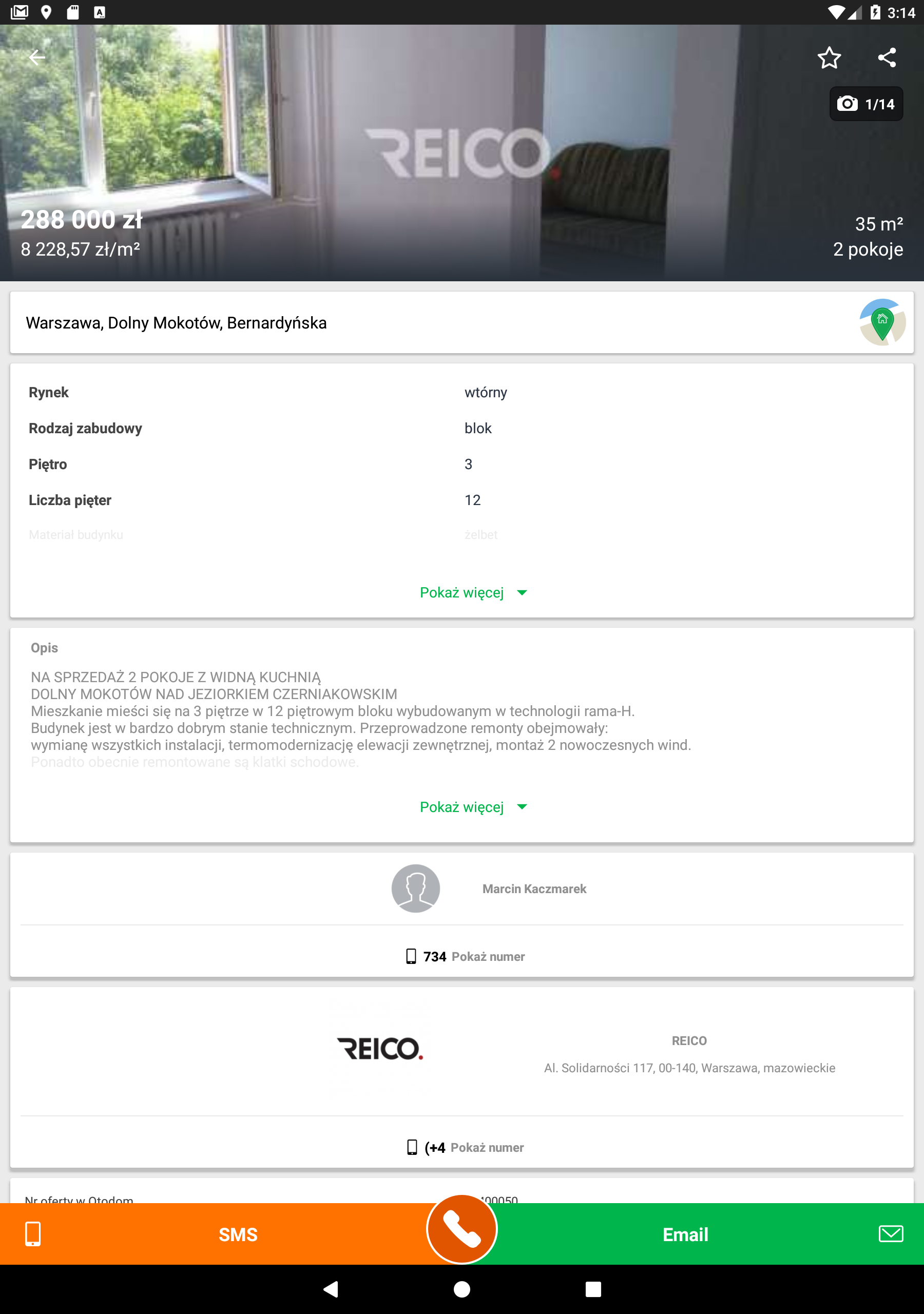Expand Opis description with Pokaż więcej
The width and height of the screenshot is (924, 1314).
point(472,807)
